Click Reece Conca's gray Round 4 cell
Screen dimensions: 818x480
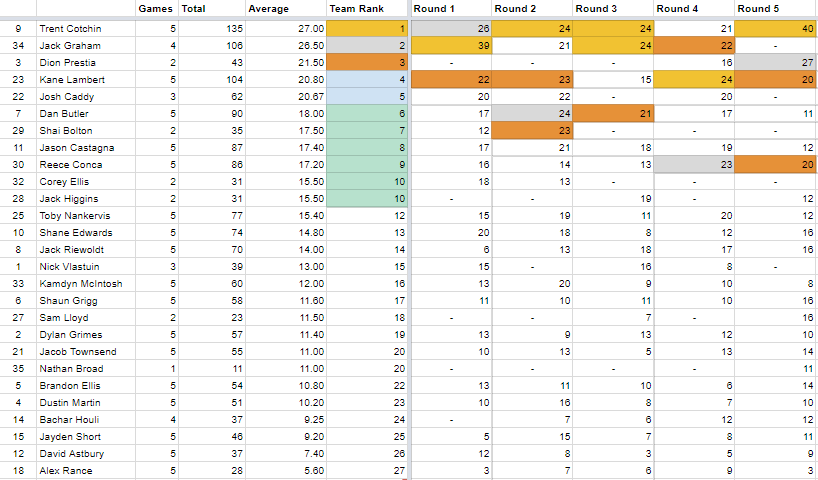[x=694, y=165]
